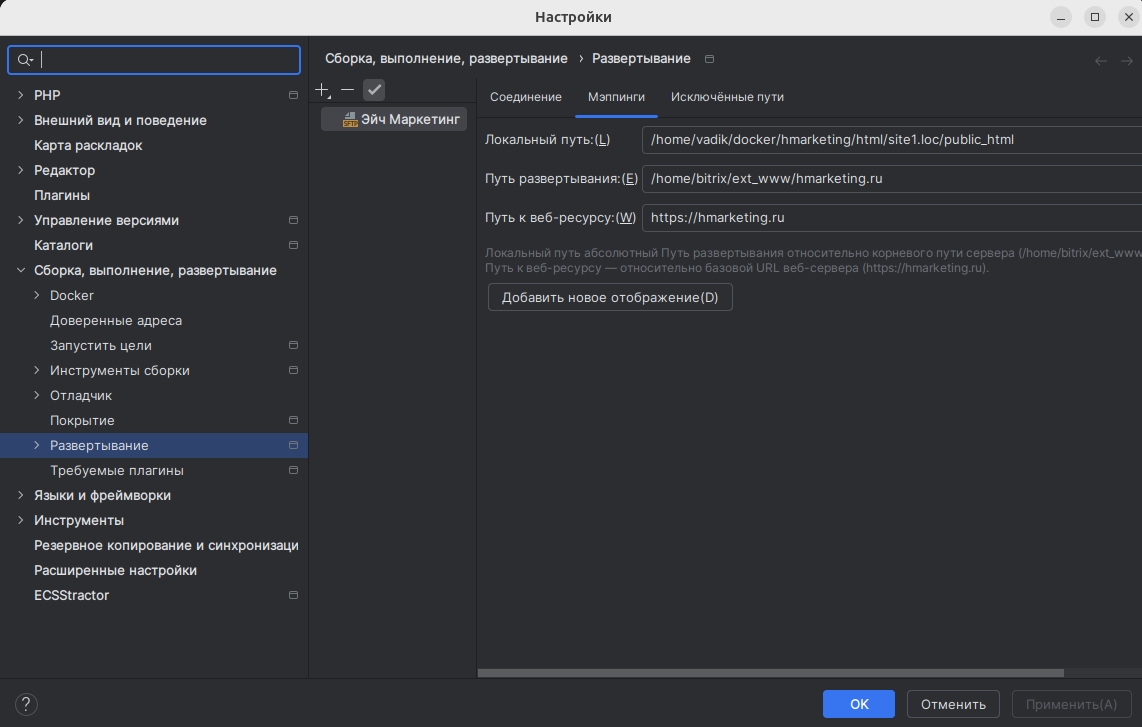Expand the Языки и фреймворки section
The width and height of the screenshot is (1142, 727).
[x=21, y=495]
